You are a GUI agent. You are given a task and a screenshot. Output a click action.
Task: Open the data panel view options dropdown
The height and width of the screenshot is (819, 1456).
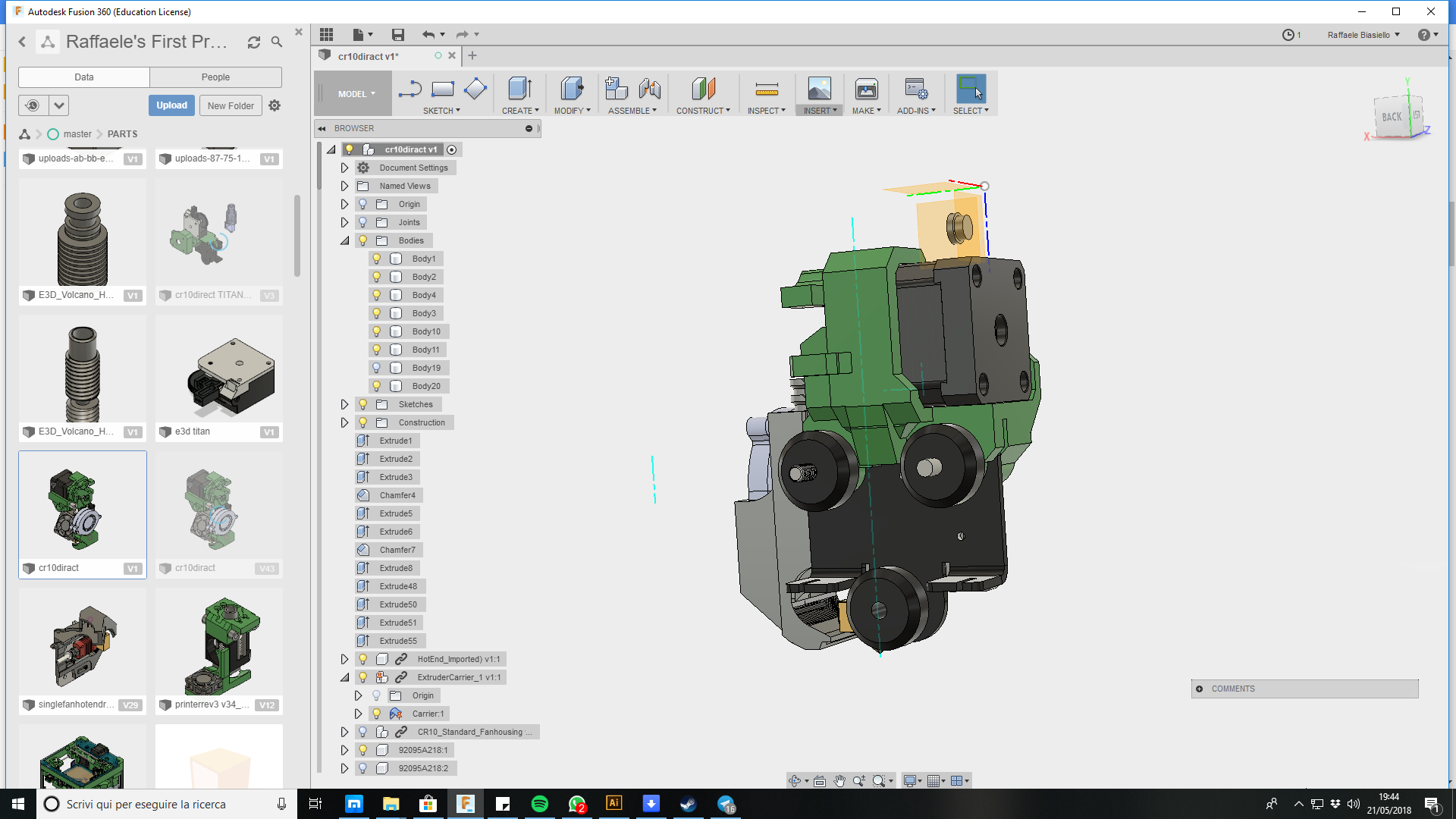coord(59,105)
